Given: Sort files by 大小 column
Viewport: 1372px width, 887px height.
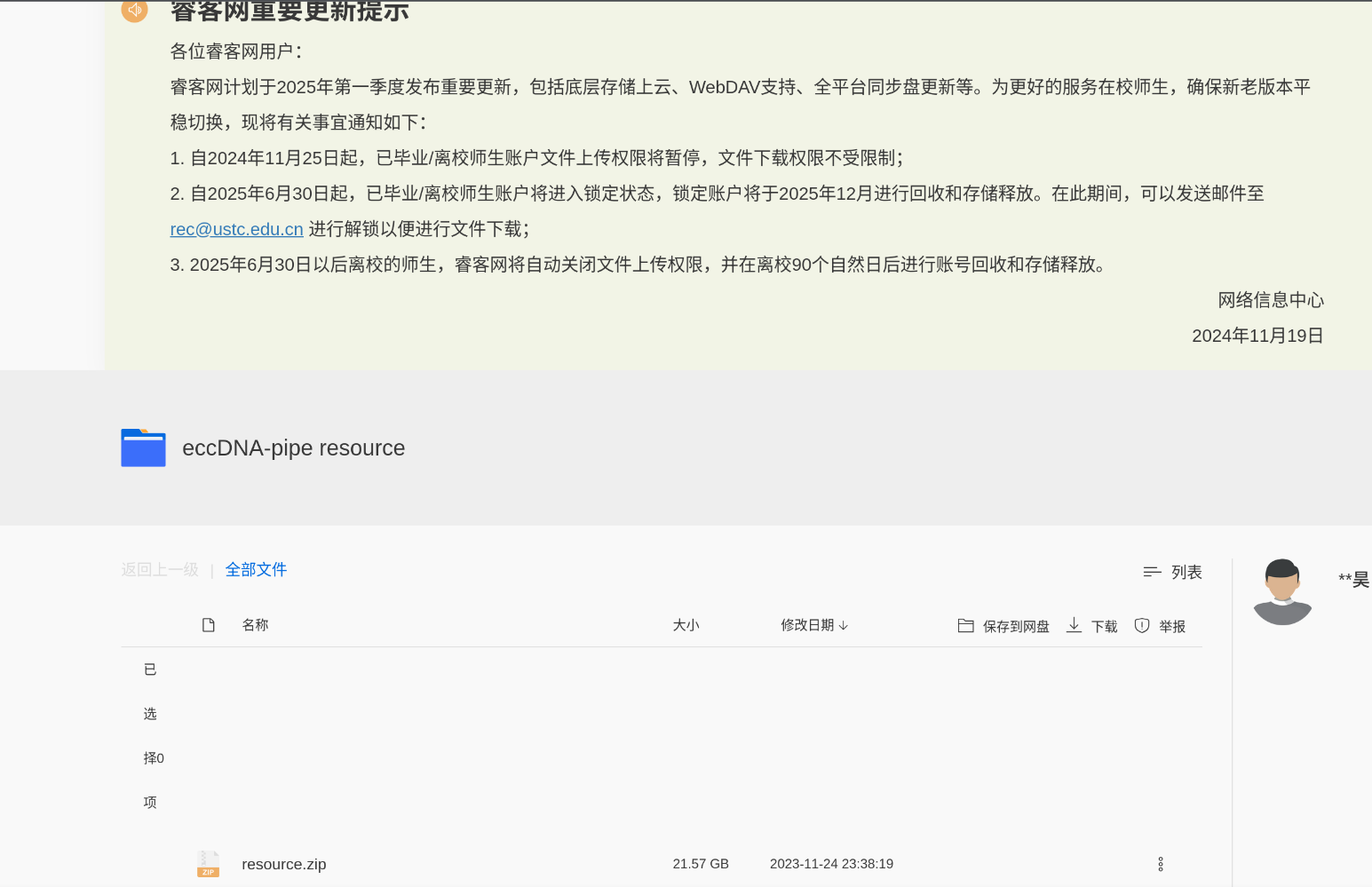Looking at the screenshot, I should tap(686, 625).
